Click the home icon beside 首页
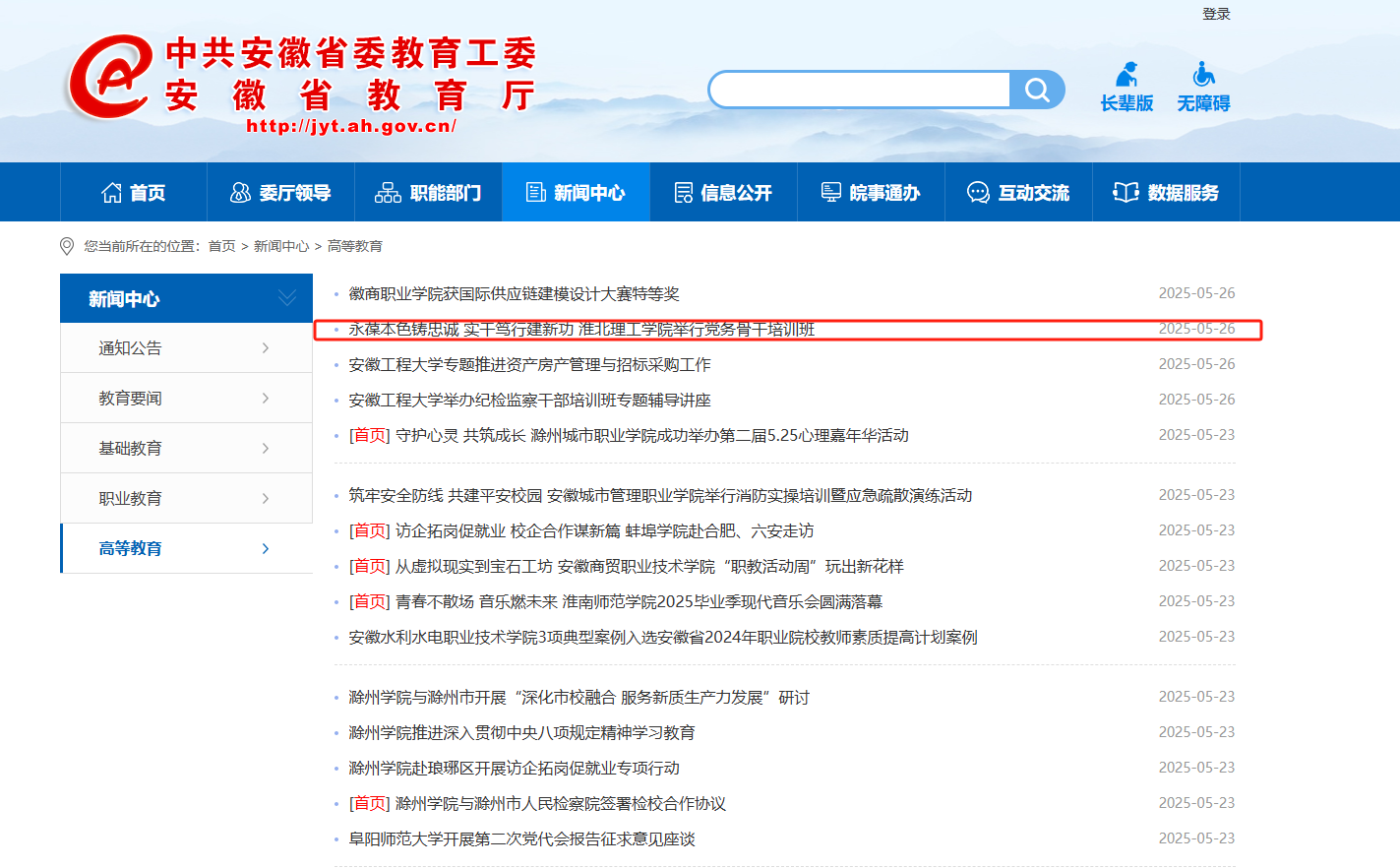The height and width of the screenshot is (868, 1400). pos(112,193)
